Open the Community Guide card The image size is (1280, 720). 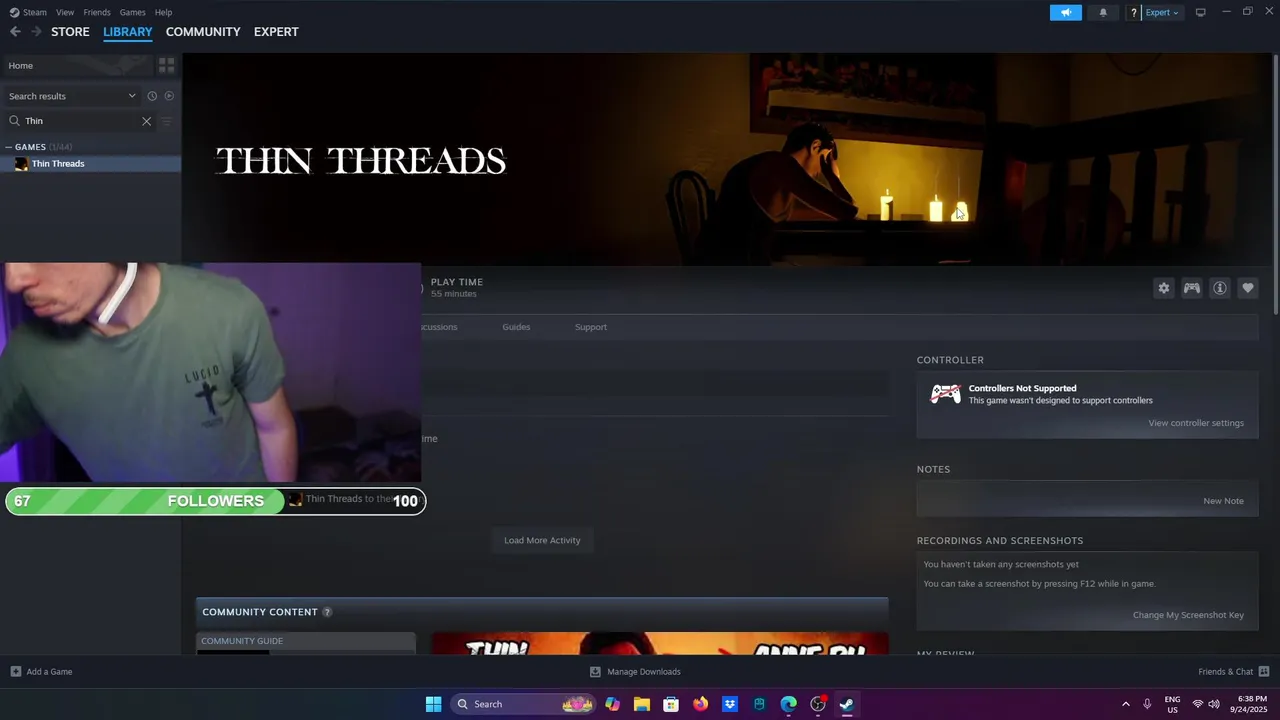pos(305,643)
